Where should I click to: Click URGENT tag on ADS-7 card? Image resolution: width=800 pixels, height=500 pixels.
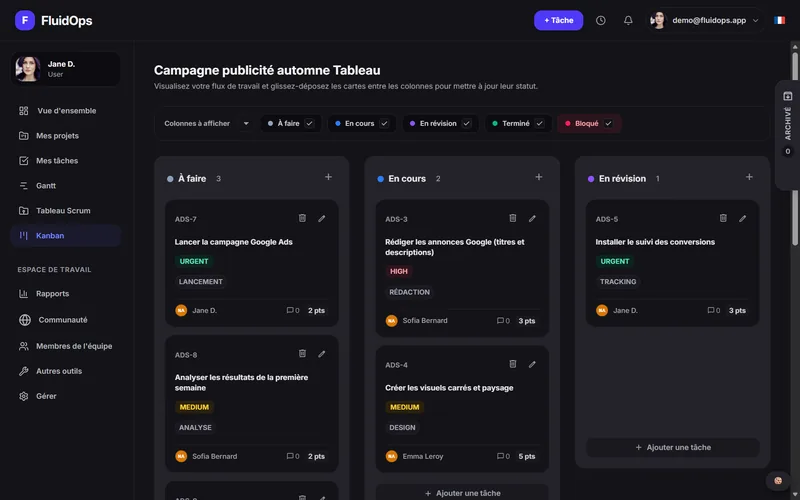[x=194, y=261]
